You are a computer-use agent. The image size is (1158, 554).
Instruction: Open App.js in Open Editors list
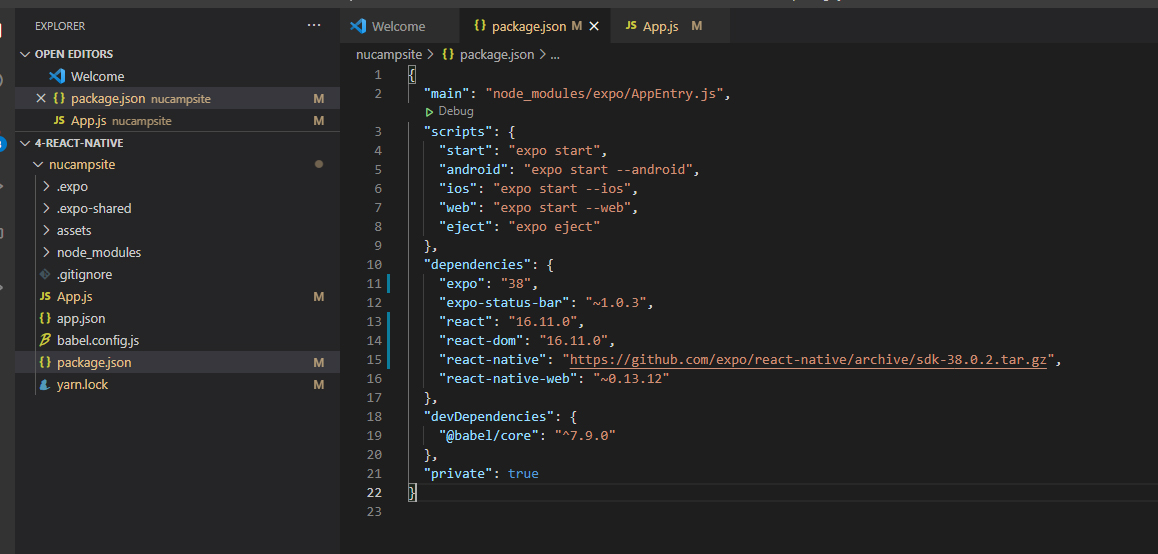(89, 120)
